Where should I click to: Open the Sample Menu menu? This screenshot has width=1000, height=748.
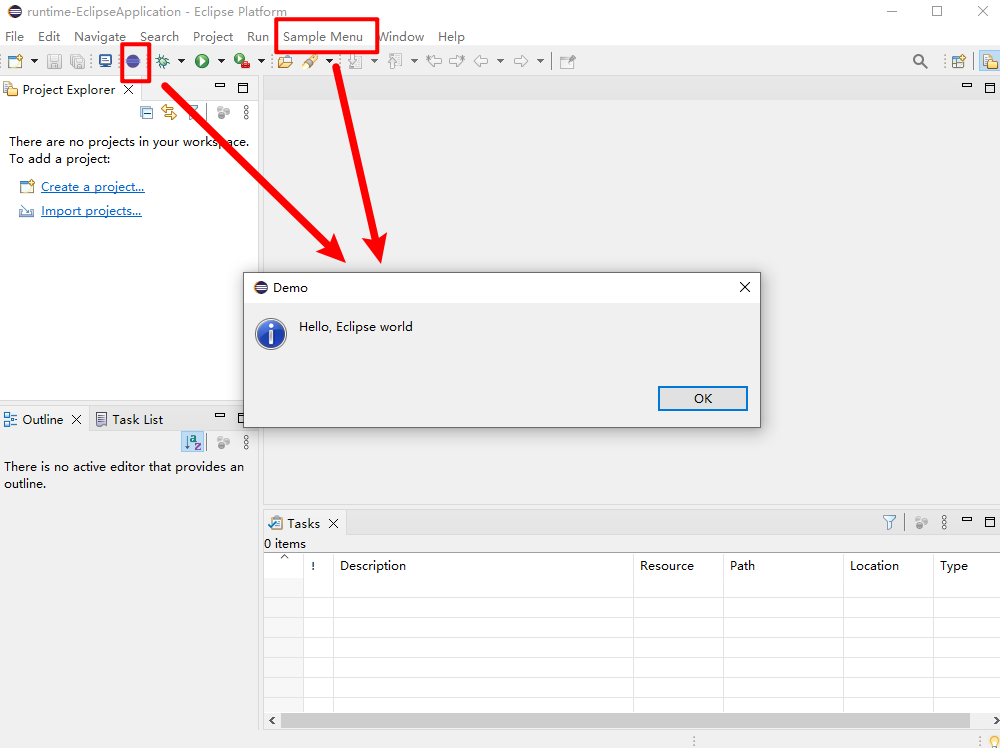(323, 37)
